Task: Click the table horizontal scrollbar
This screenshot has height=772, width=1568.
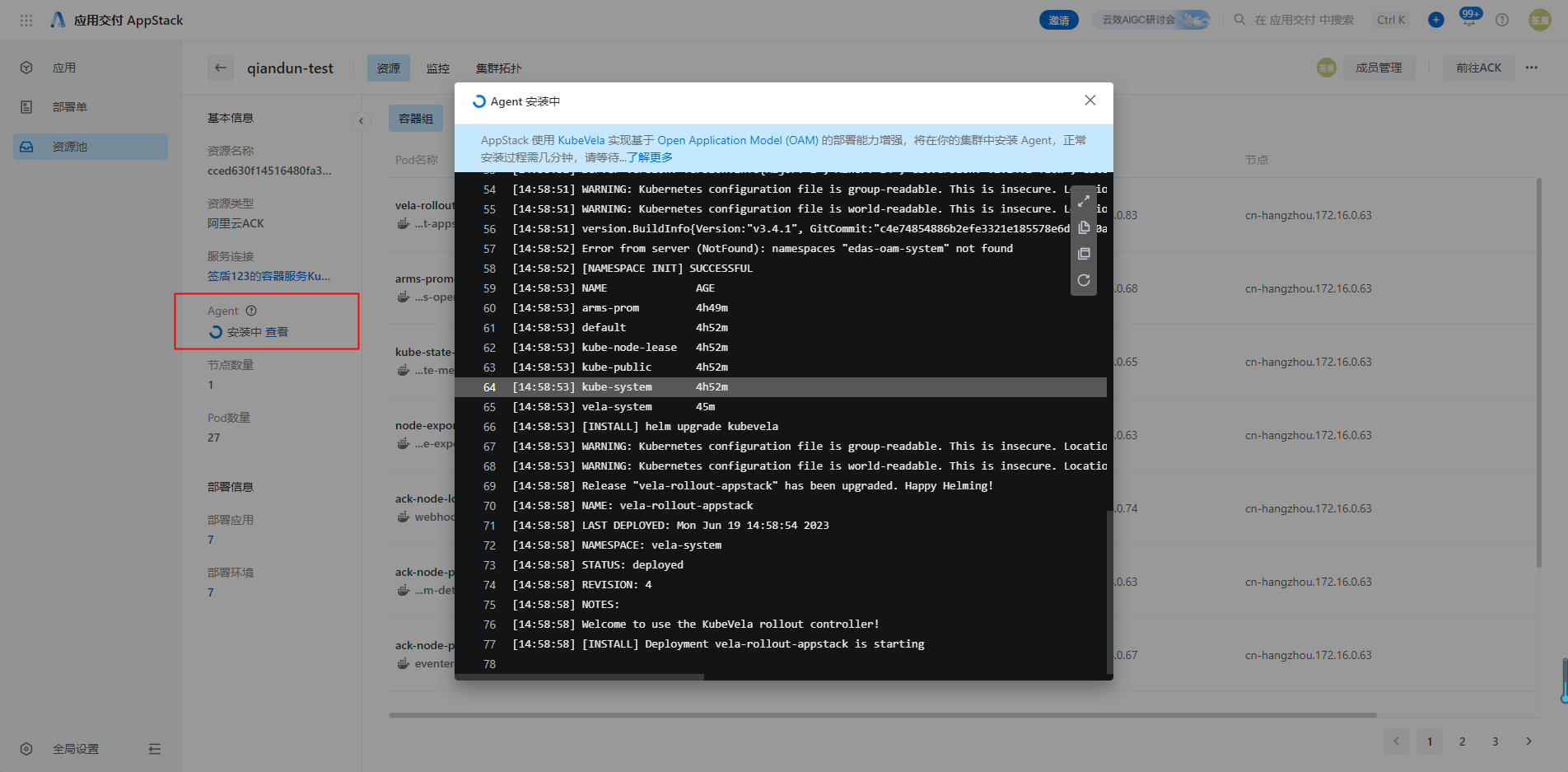Action: point(883,715)
